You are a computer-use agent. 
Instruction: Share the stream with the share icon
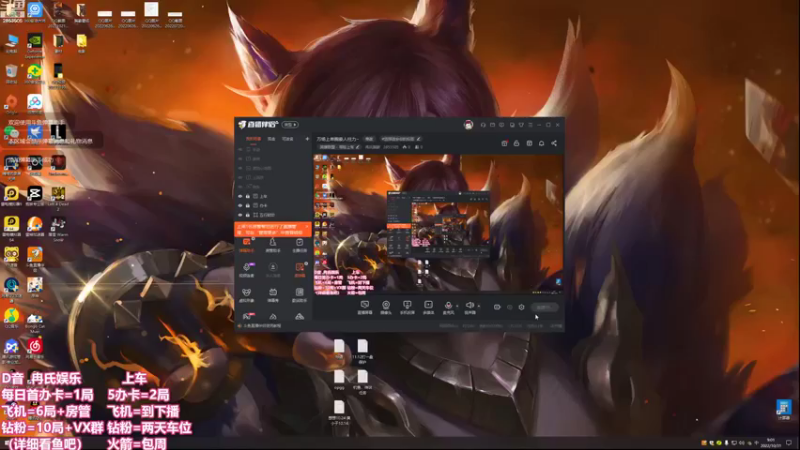554,143
